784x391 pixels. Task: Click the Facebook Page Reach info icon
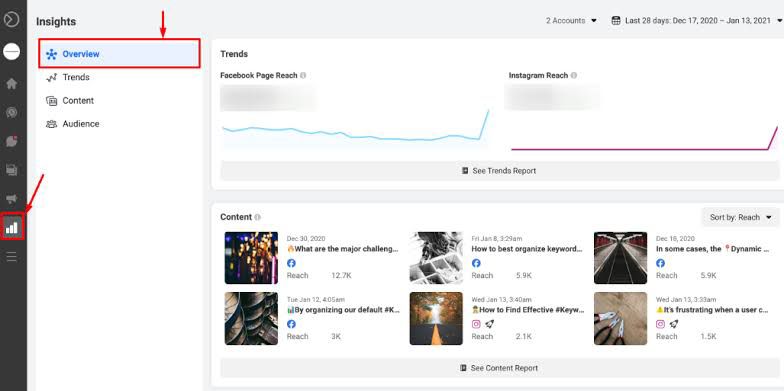coord(303,76)
